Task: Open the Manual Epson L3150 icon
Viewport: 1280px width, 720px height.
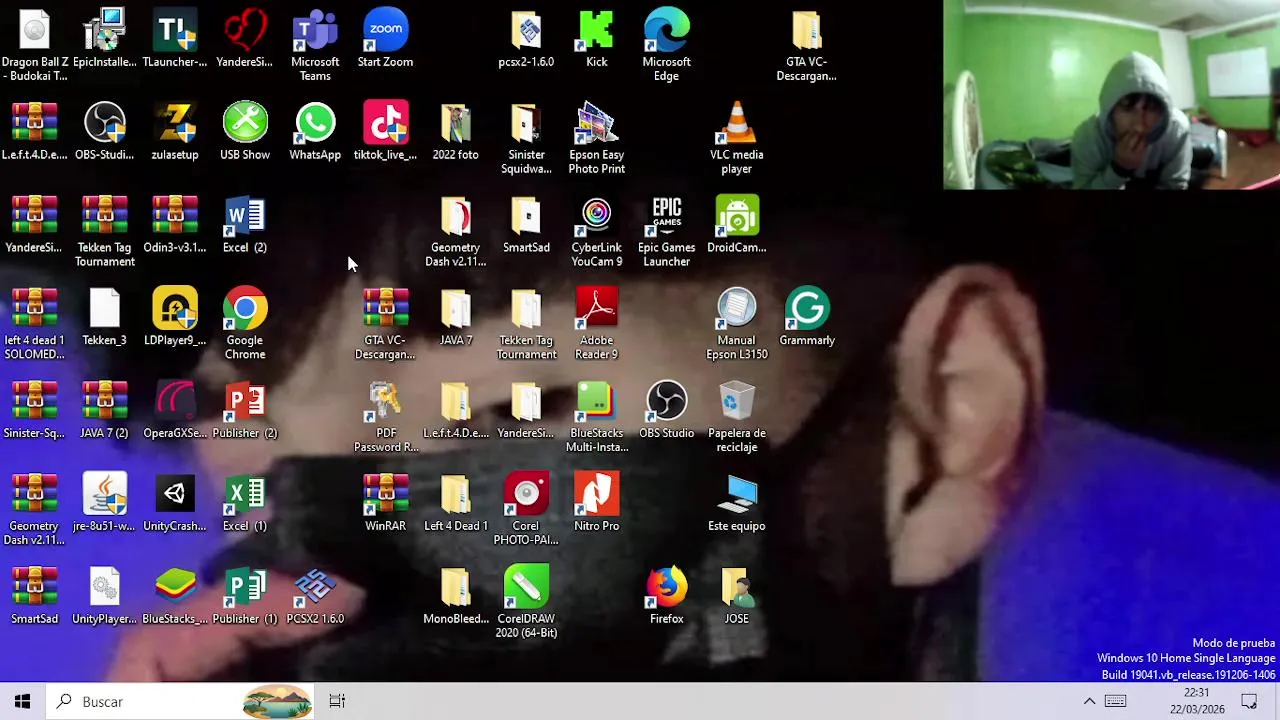Action: click(x=736, y=324)
